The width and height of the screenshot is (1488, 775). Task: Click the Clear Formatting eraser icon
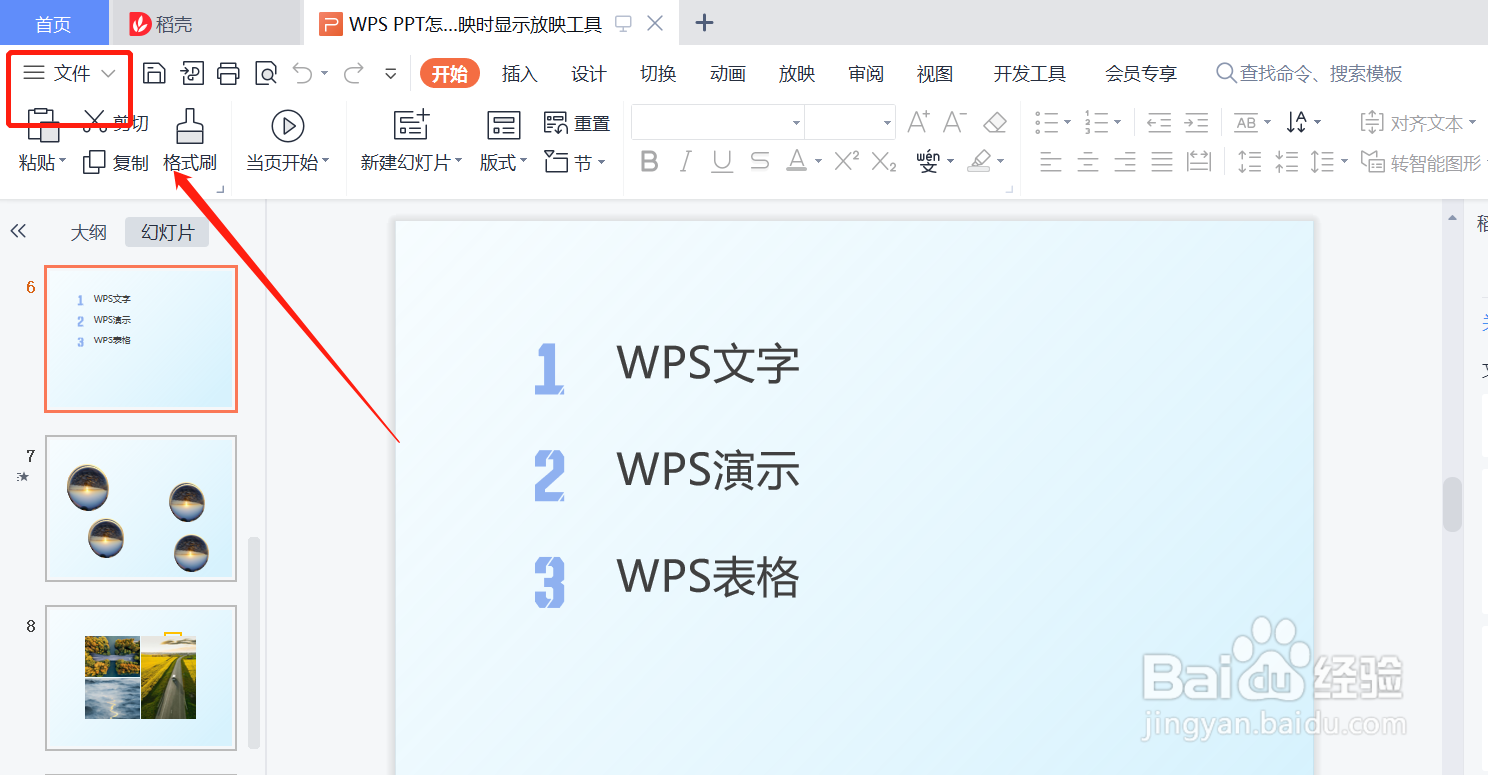tap(995, 122)
